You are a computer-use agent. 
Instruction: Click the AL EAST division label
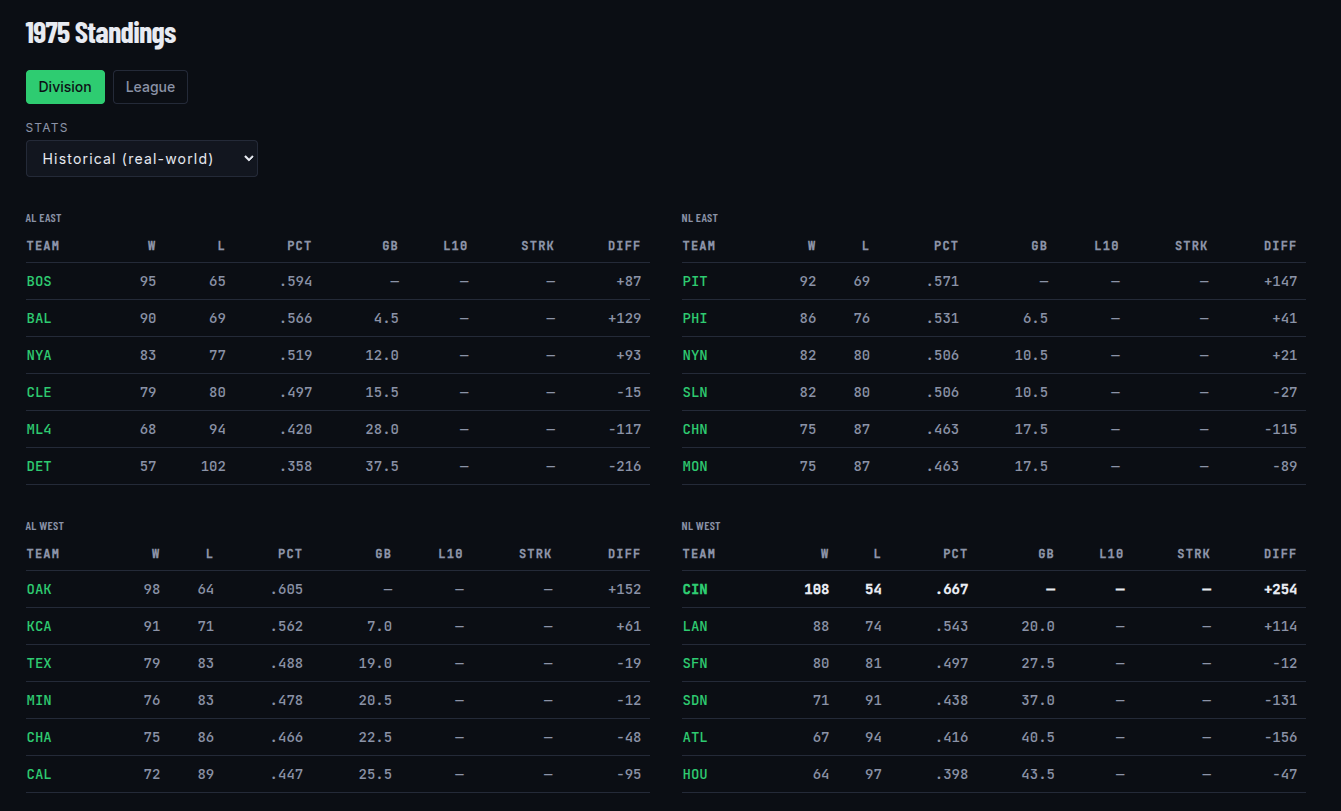pyautogui.click(x=44, y=218)
